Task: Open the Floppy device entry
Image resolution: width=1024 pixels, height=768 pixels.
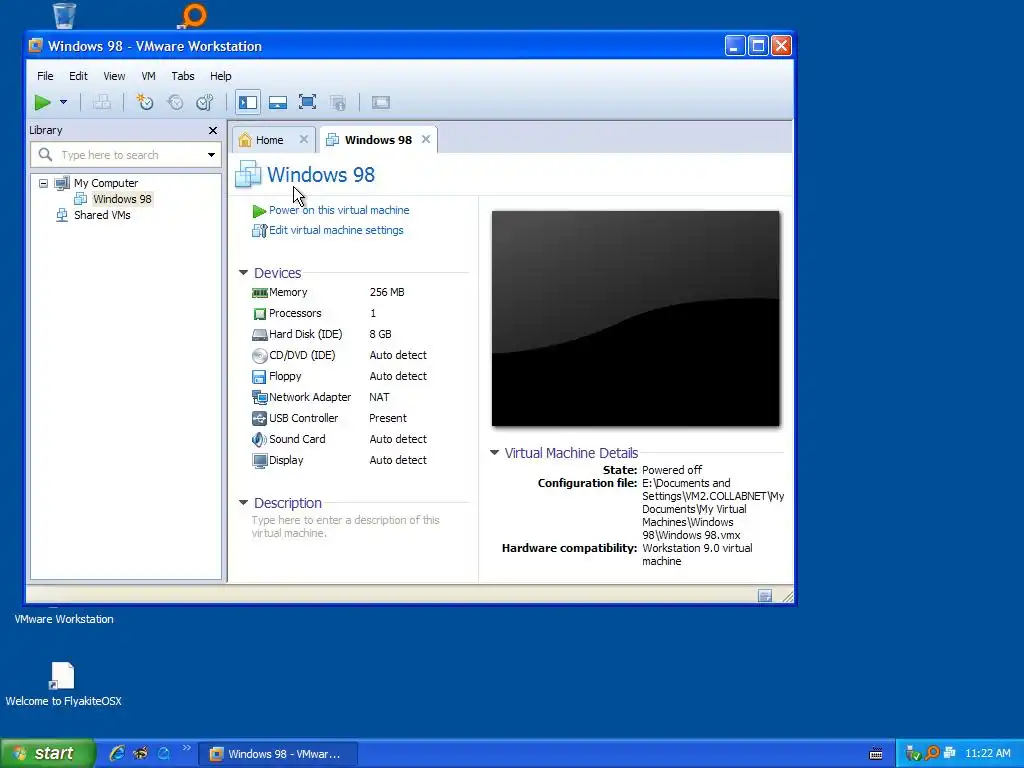Action: [x=285, y=376]
